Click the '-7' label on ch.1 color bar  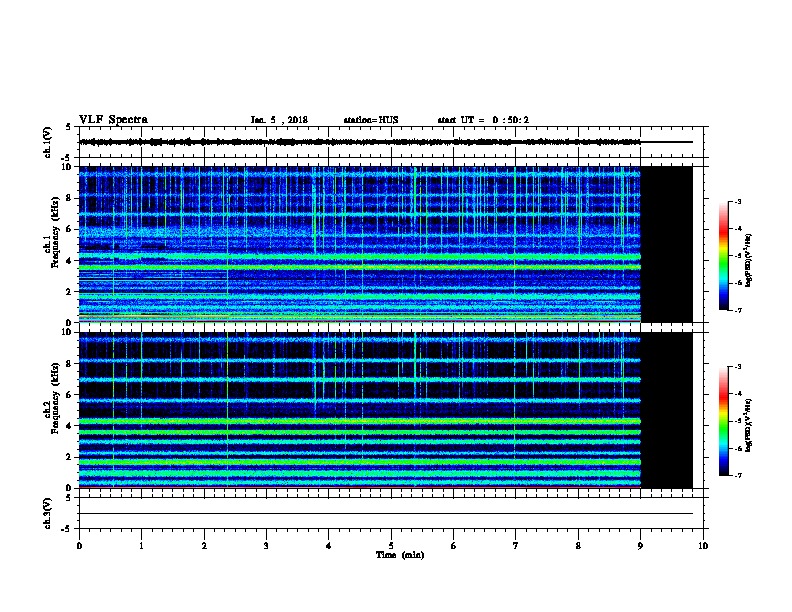[x=738, y=310]
